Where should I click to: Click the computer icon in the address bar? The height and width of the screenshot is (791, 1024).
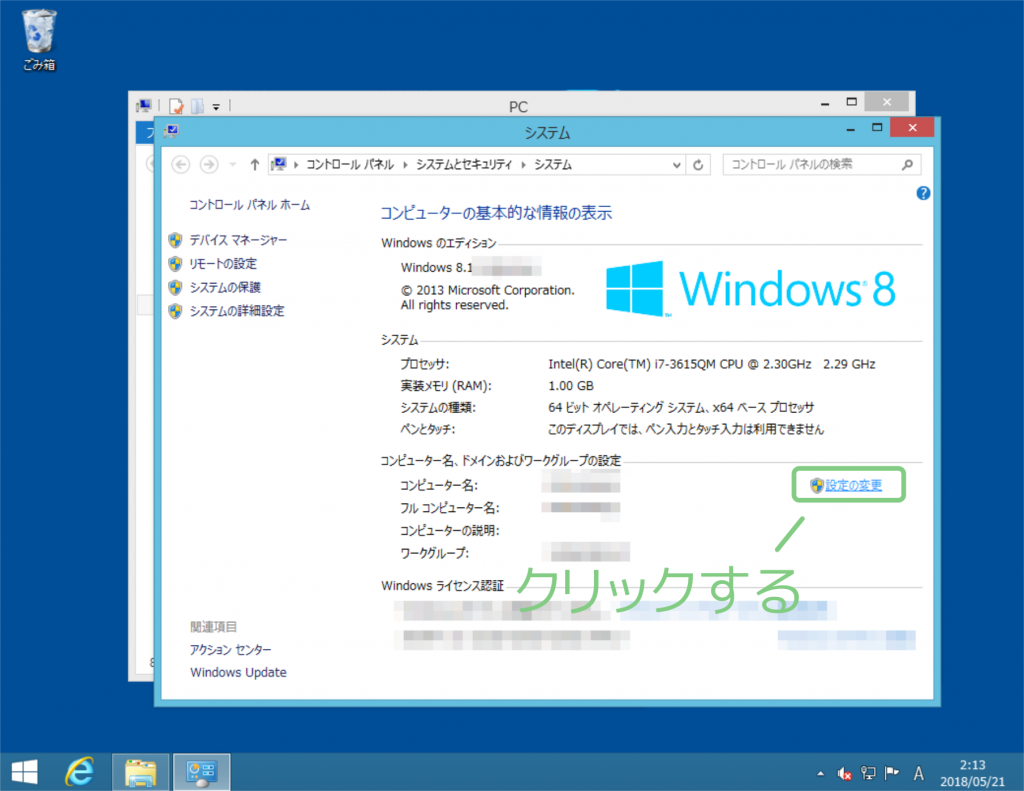click(279, 164)
